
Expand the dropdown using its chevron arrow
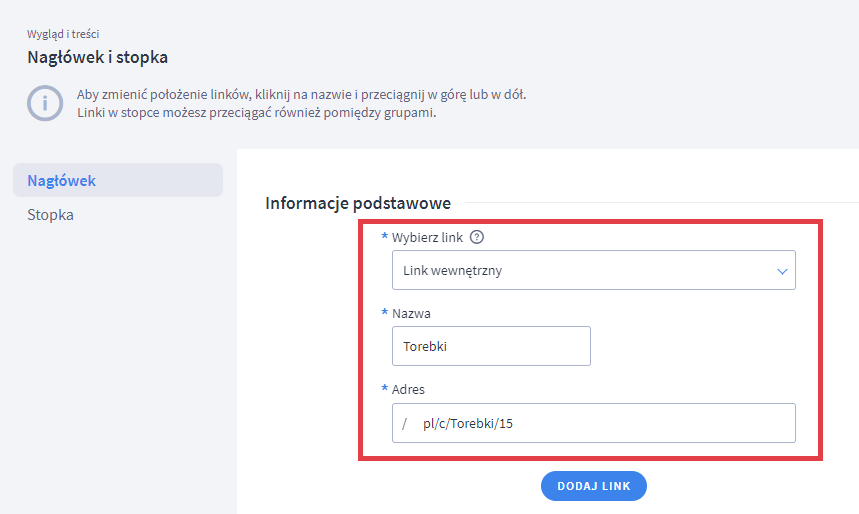782,271
